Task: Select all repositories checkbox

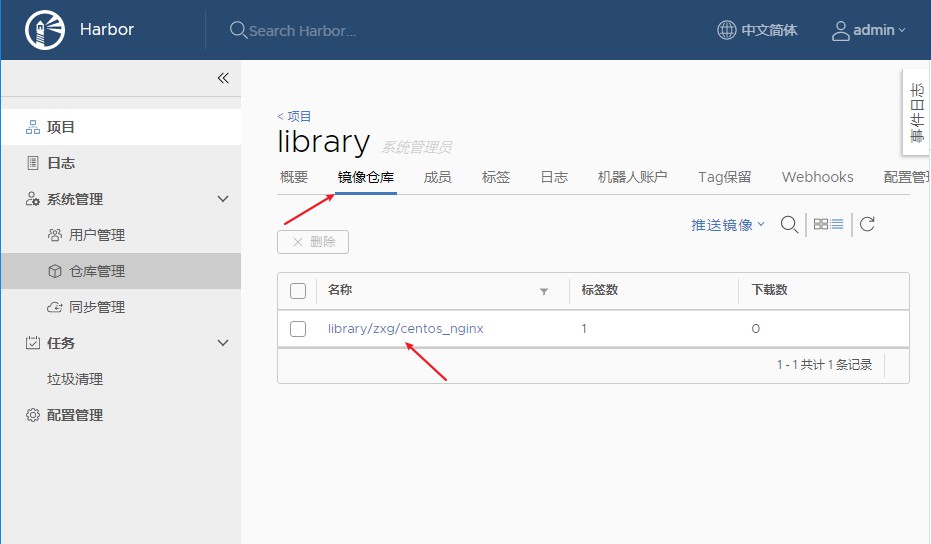Action: coord(298,291)
